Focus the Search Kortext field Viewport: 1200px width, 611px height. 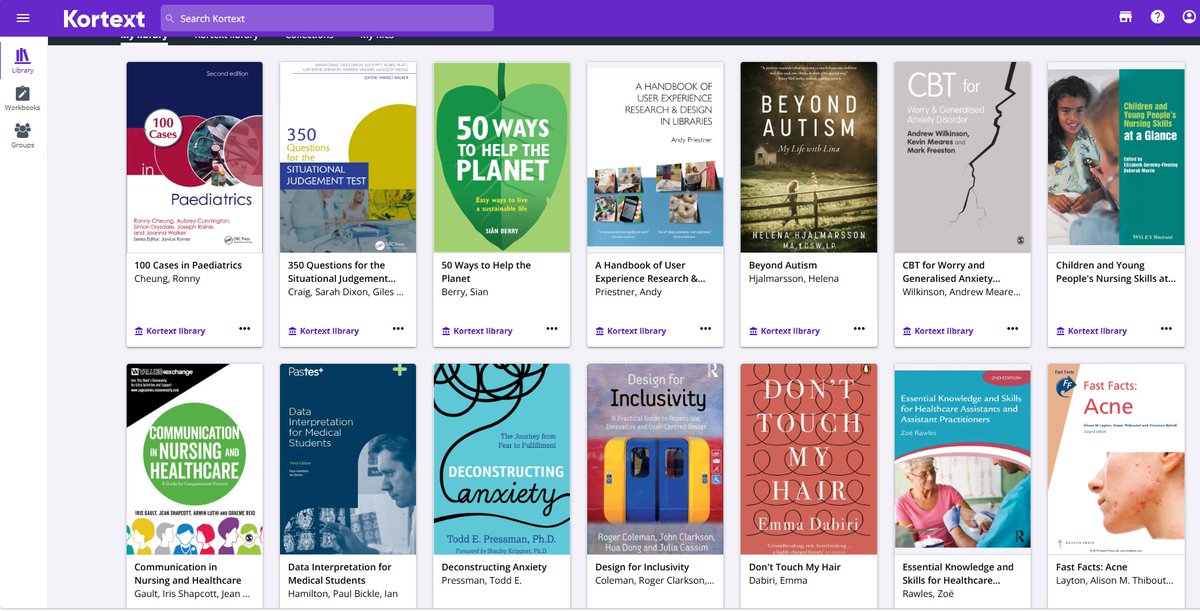pyautogui.click(x=327, y=18)
